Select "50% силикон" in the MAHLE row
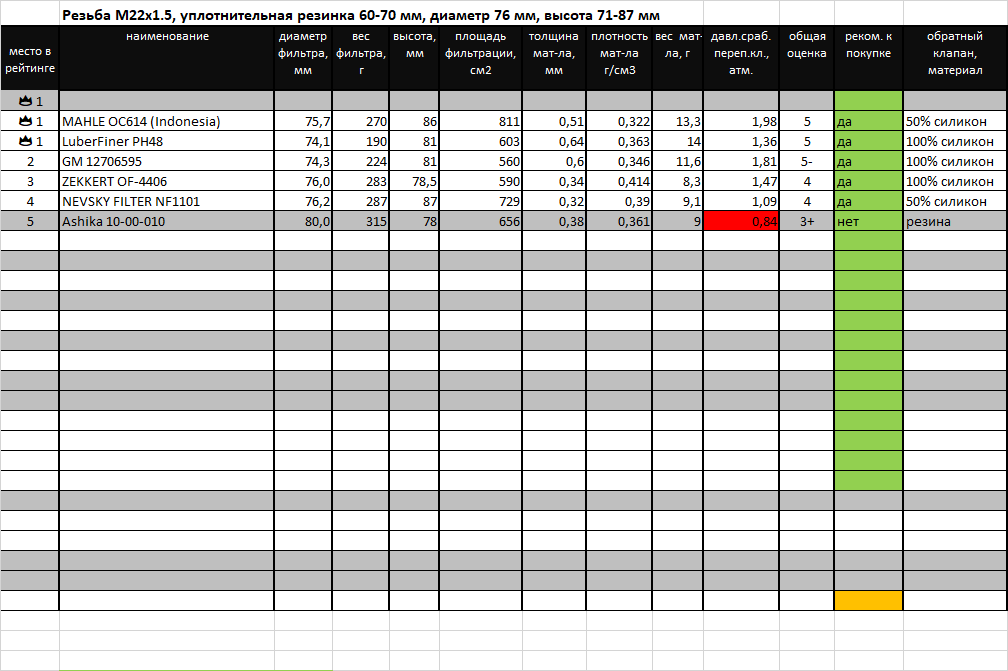 tap(955, 121)
